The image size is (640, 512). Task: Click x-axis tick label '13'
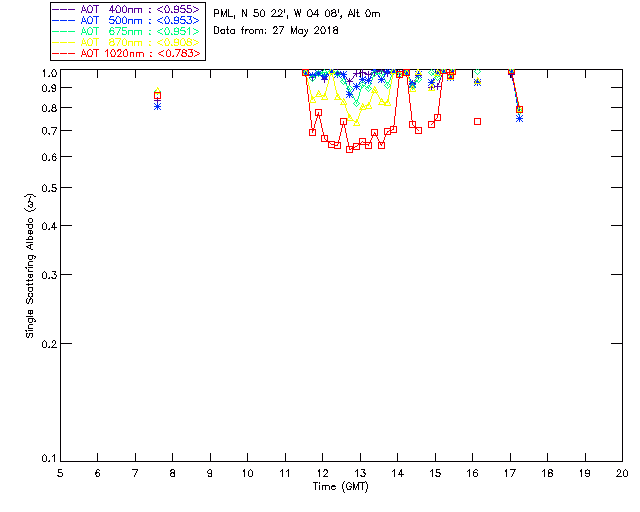[x=360, y=473]
